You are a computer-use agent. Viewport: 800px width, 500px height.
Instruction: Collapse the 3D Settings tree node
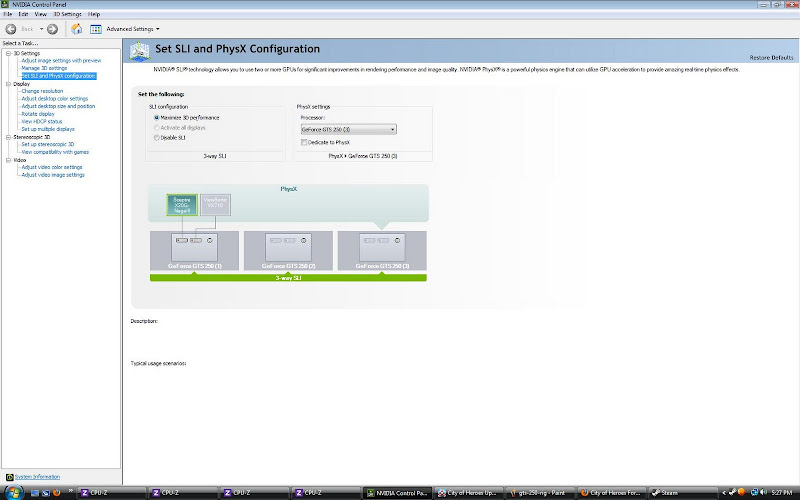point(8,53)
